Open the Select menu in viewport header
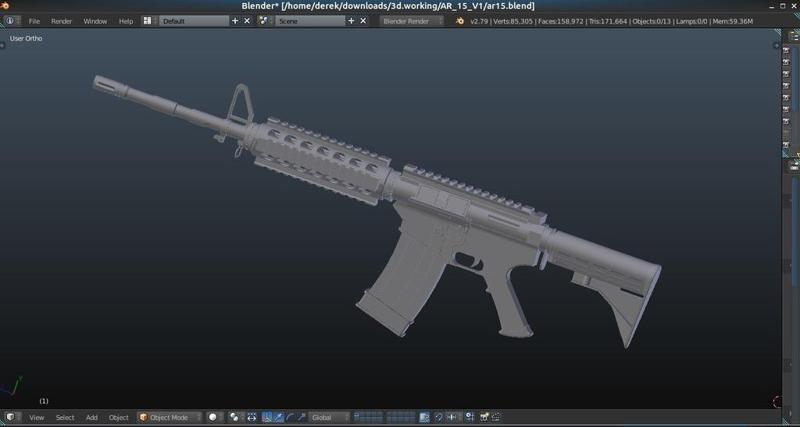 tap(65, 417)
